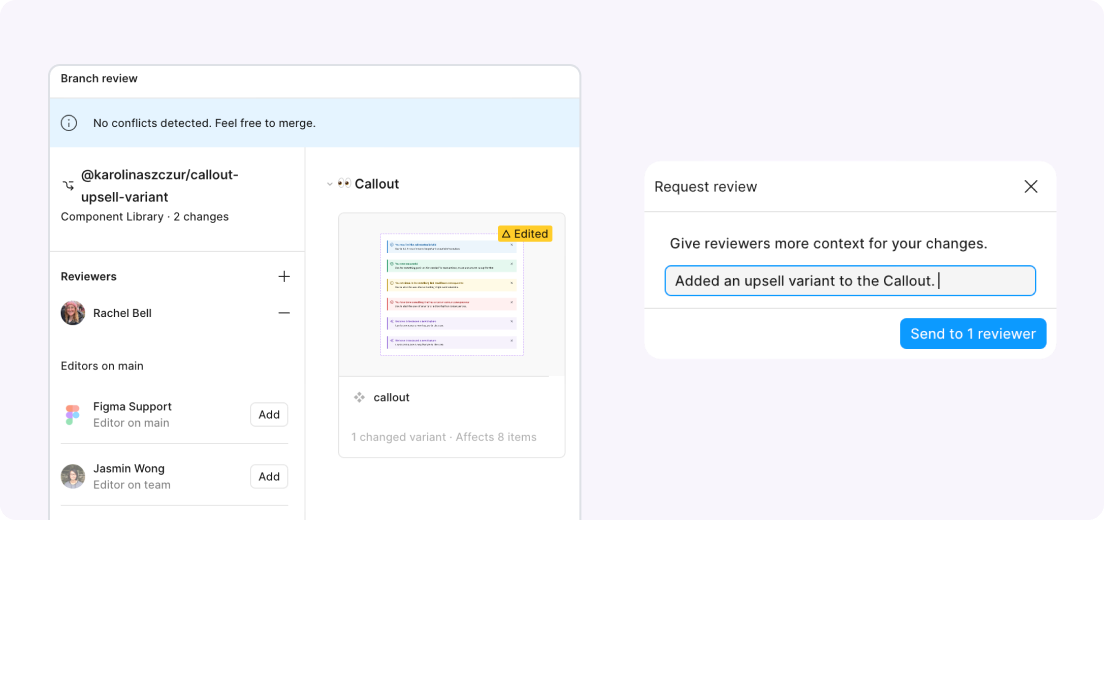1104x680 pixels.
Task: Click the info icon in the no-conflicts banner
Action: click(x=68, y=122)
